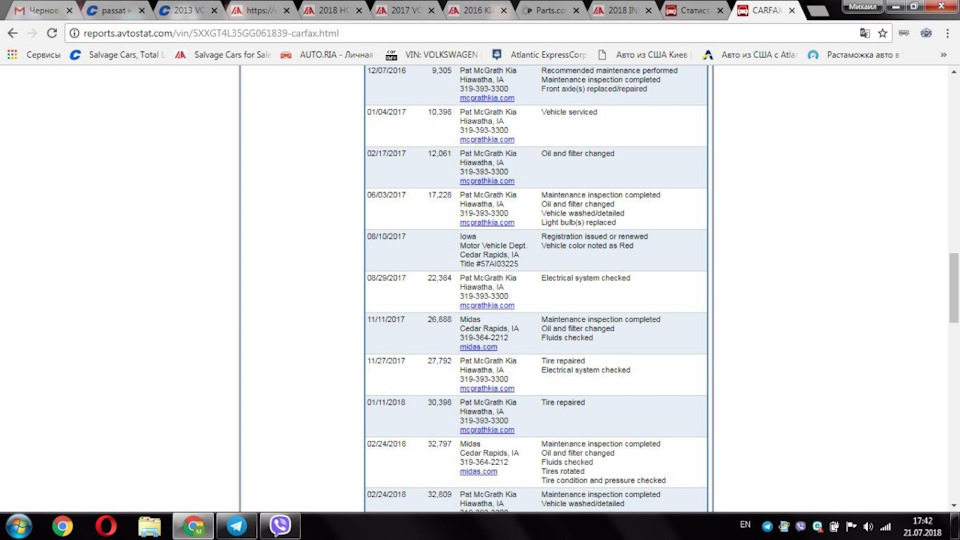
Task: Select text Light bulb(s) replaced
Action: (x=578, y=222)
